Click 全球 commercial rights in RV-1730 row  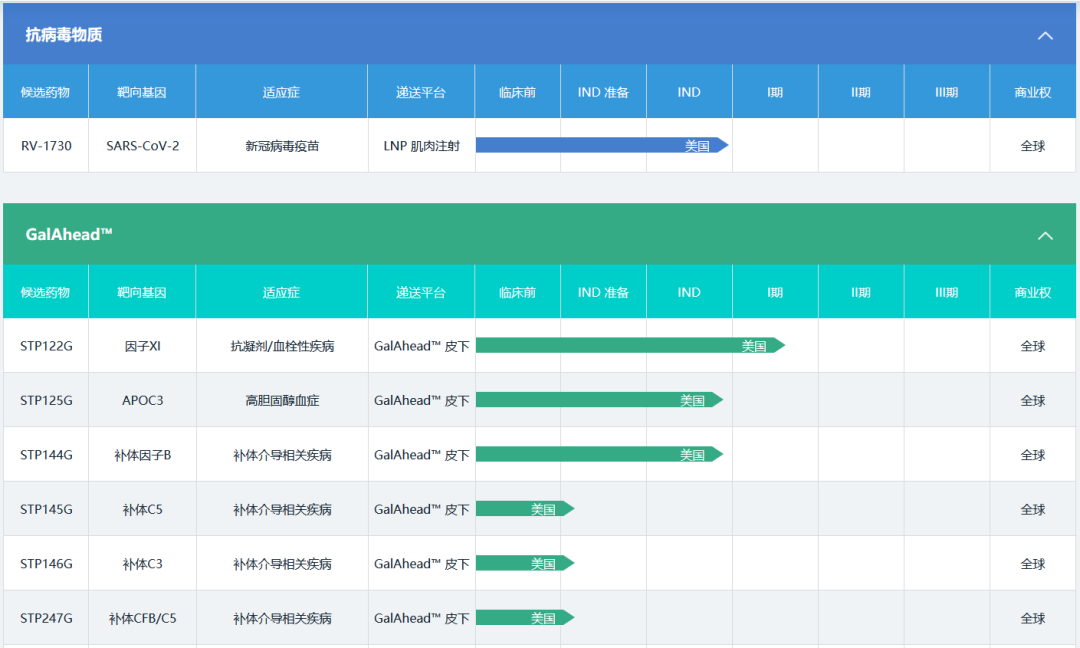[1032, 145]
